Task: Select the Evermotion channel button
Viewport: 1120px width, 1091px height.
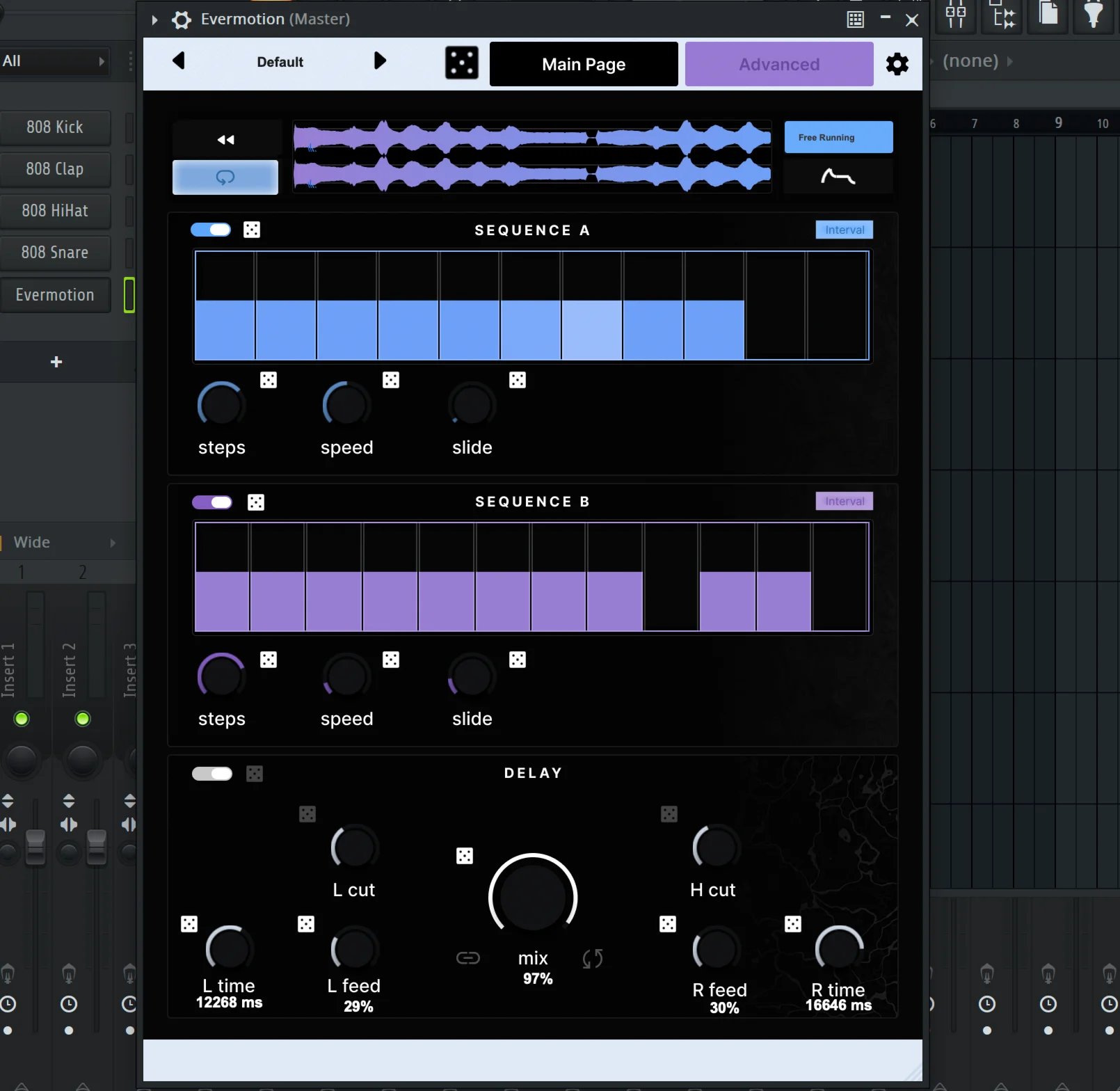Action: point(55,295)
